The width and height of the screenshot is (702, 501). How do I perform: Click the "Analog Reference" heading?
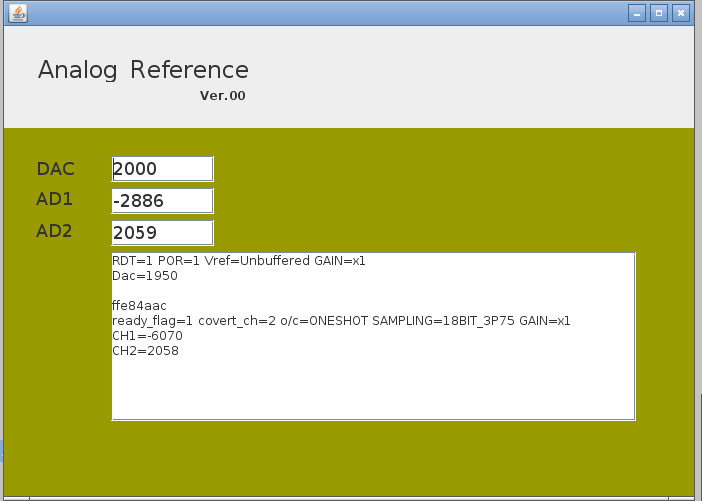pyautogui.click(x=143, y=70)
